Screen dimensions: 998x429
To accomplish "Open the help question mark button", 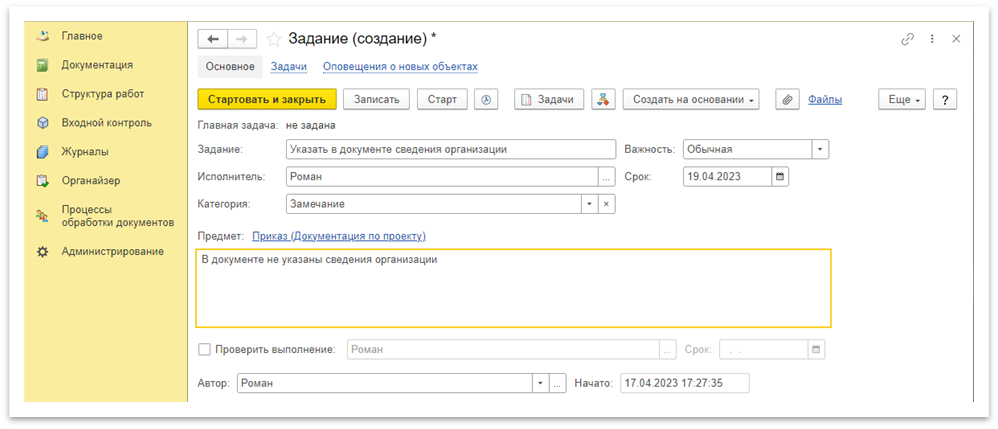I will coord(944,100).
